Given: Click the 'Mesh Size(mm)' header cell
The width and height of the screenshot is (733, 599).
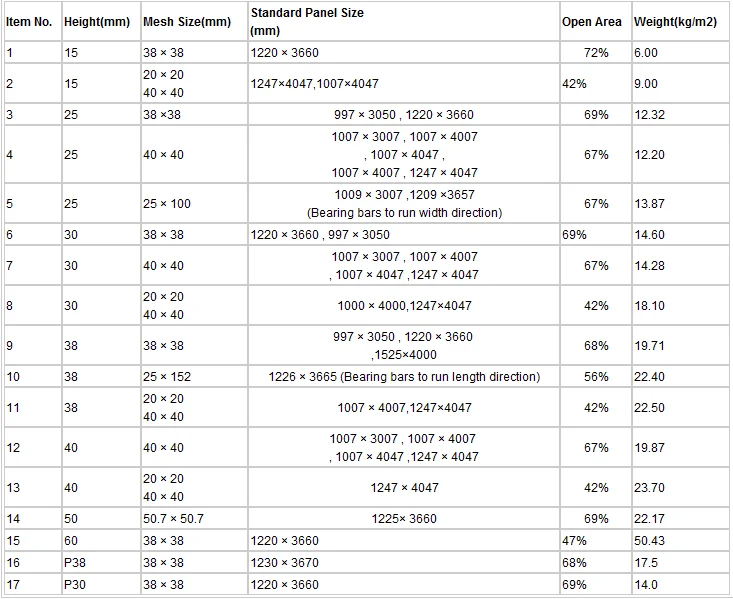Looking at the screenshot, I should pyautogui.click(x=187, y=22).
